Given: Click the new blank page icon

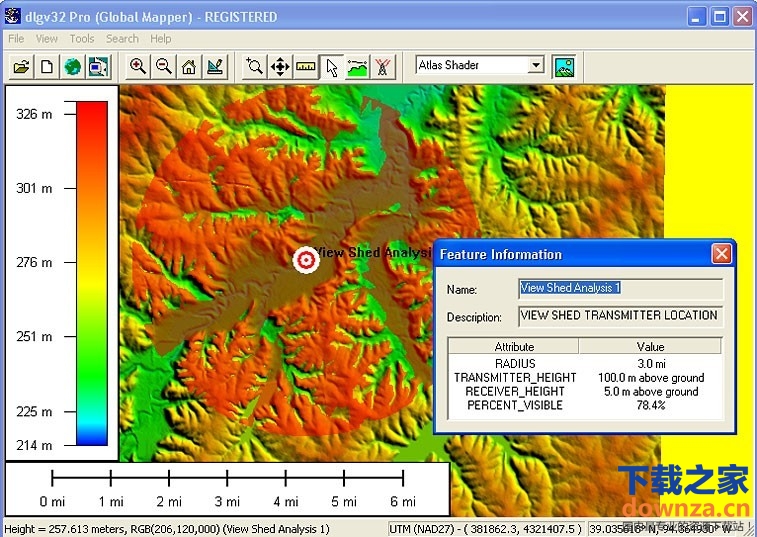Looking at the screenshot, I should pos(46,67).
